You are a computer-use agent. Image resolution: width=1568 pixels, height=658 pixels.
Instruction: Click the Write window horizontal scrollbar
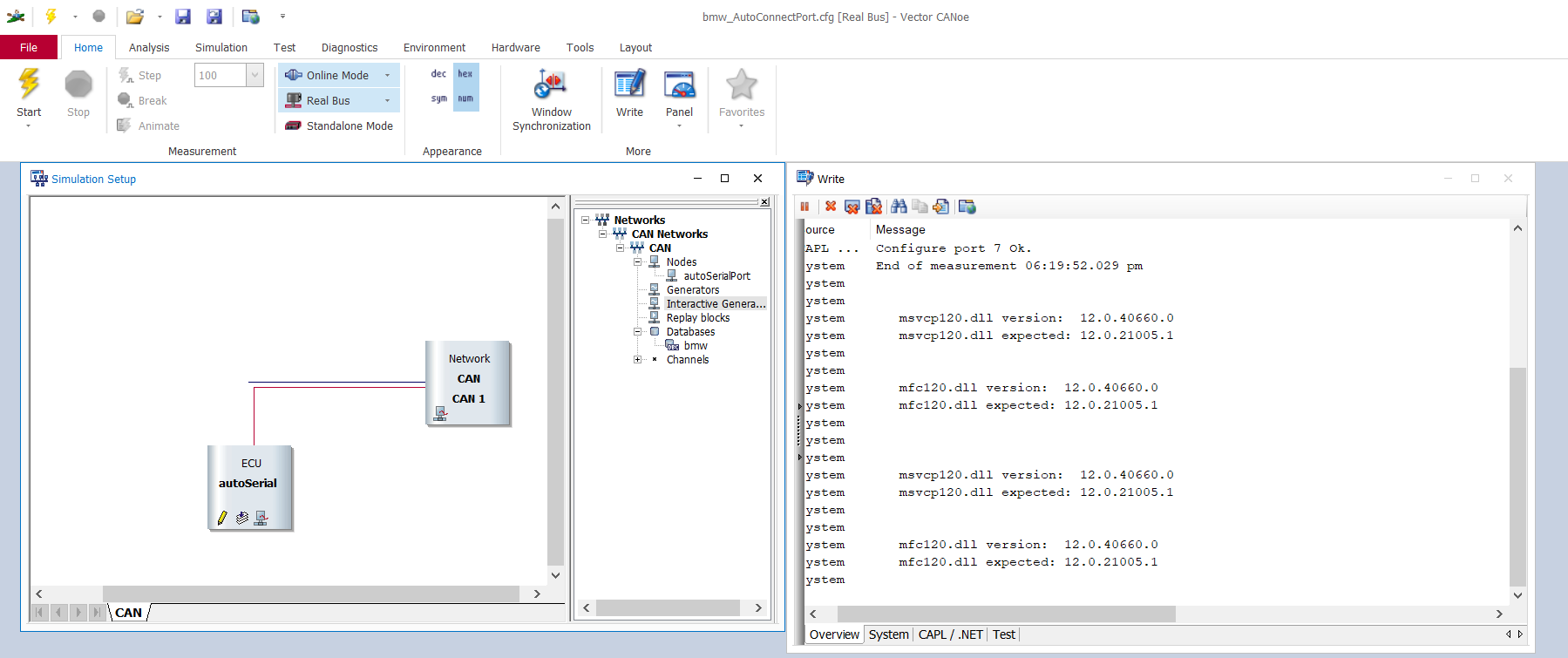pyautogui.click(x=1006, y=614)
